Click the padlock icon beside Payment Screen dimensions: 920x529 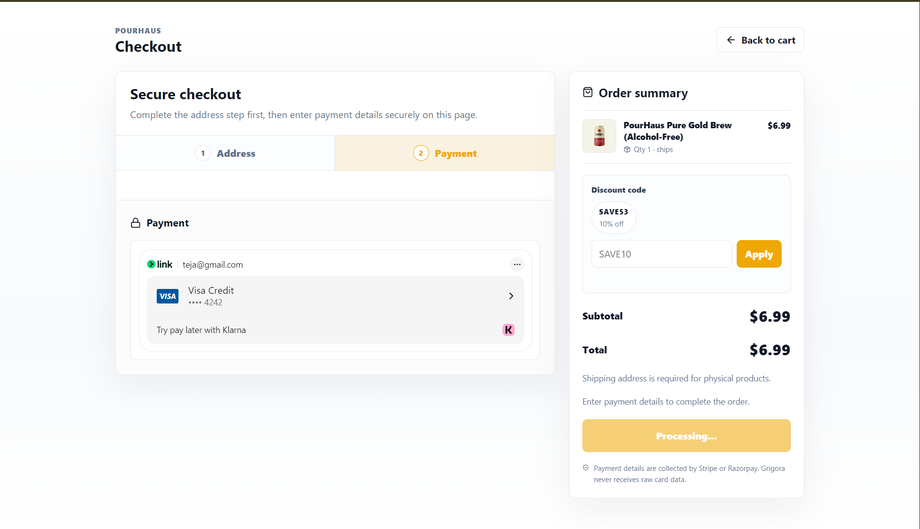coord(136,223)
